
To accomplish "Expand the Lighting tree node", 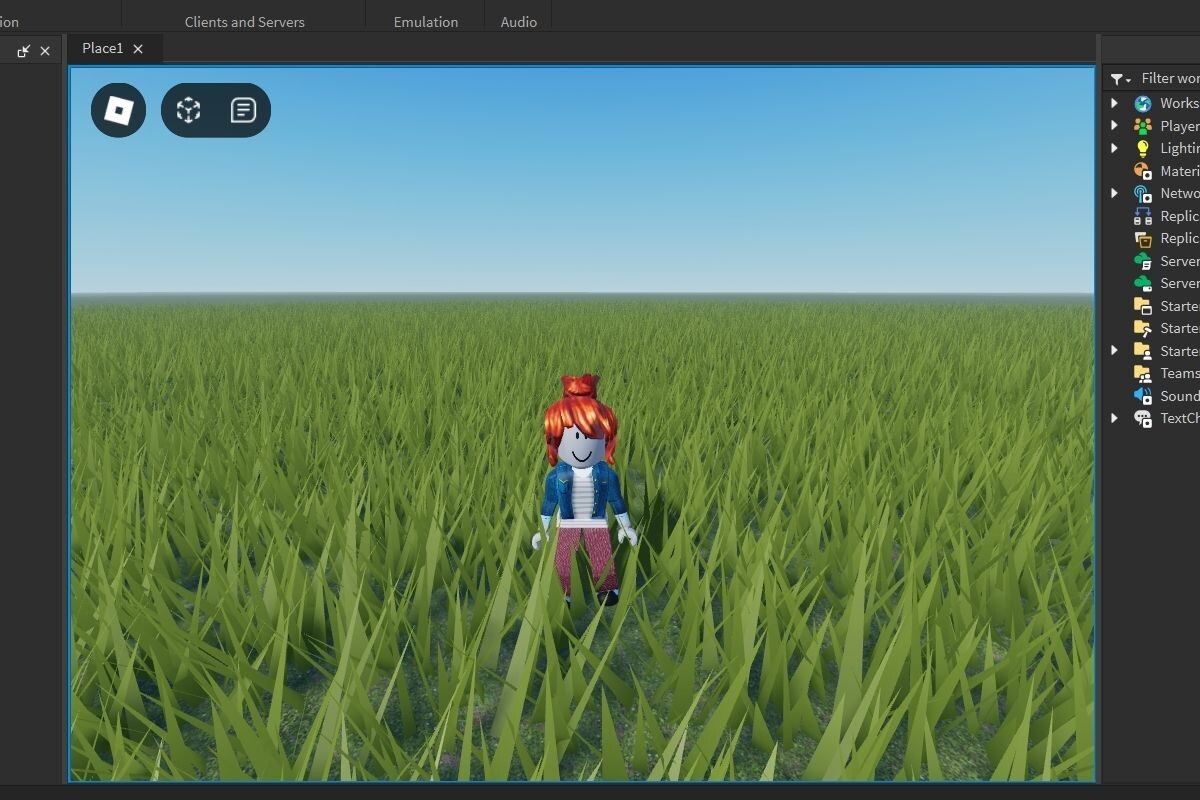I will 1115,148.
